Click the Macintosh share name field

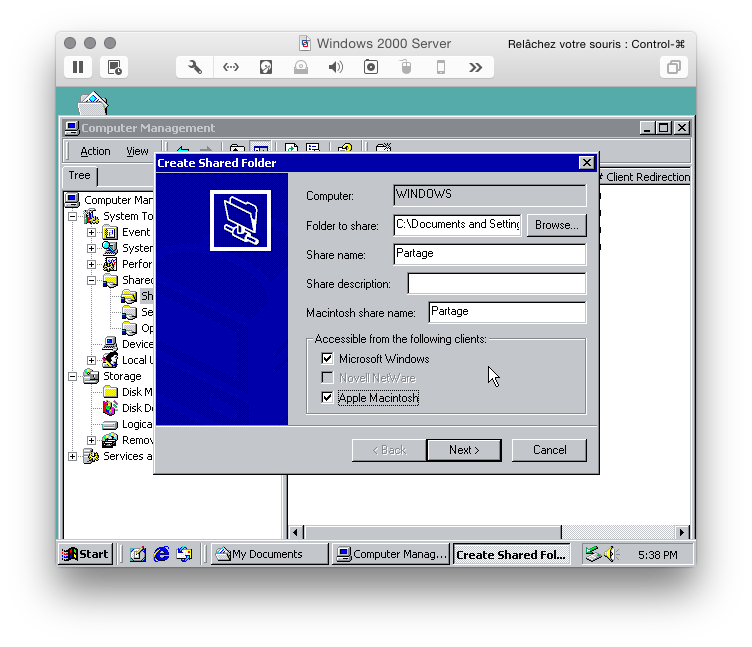point(507,312)
